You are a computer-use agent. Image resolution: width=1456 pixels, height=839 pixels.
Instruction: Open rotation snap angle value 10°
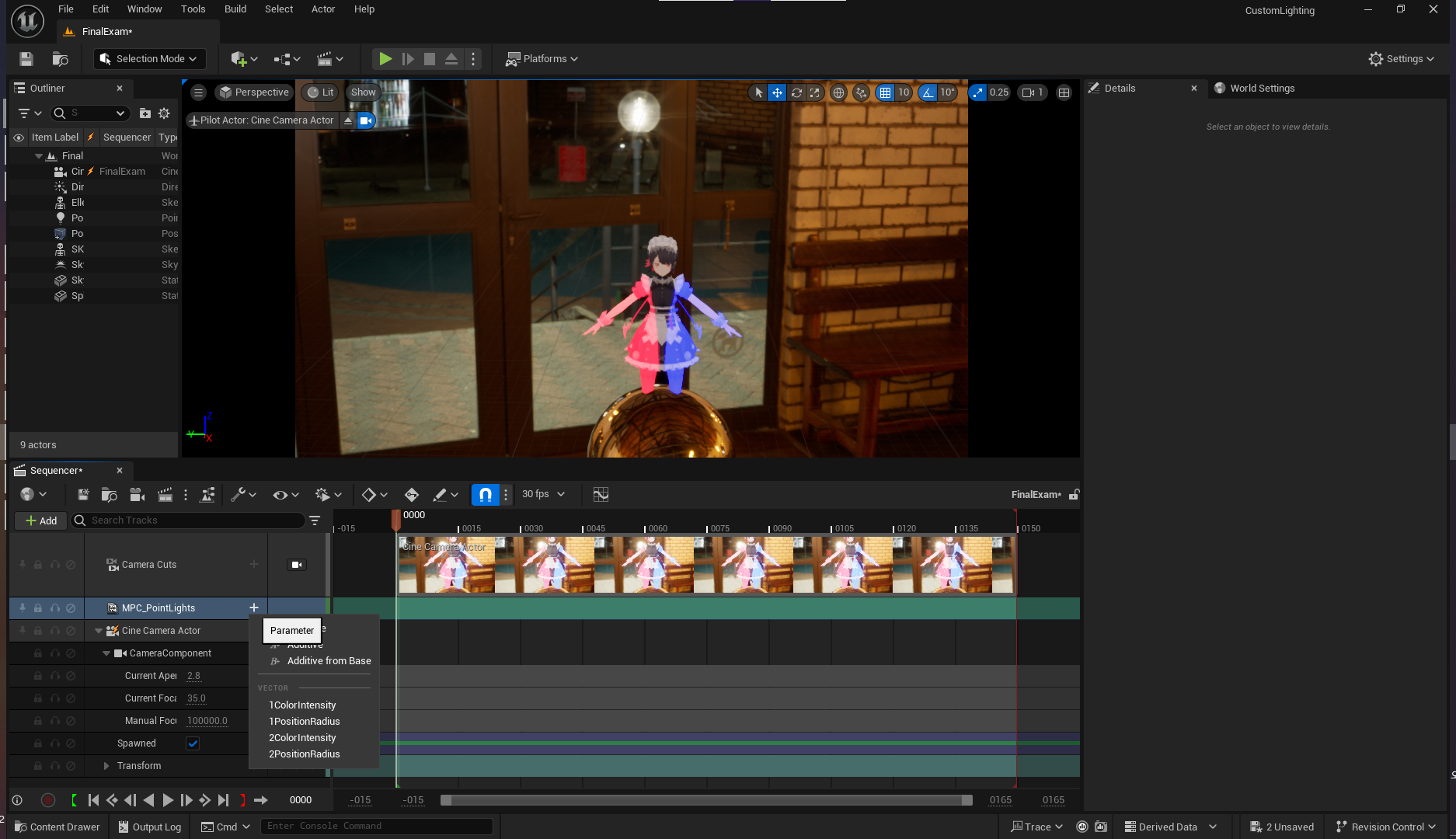tap(948, 92)
